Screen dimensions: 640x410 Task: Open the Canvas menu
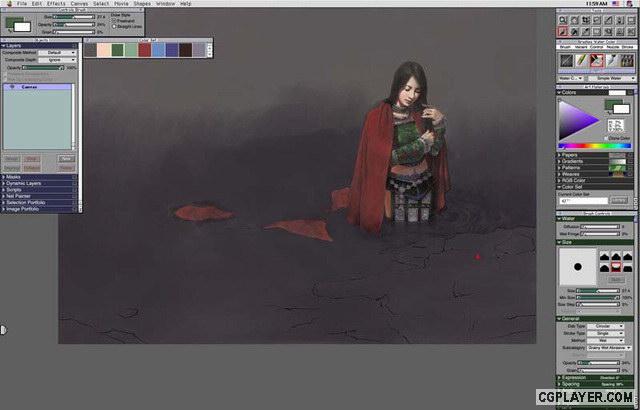click(x=79, y=4)
